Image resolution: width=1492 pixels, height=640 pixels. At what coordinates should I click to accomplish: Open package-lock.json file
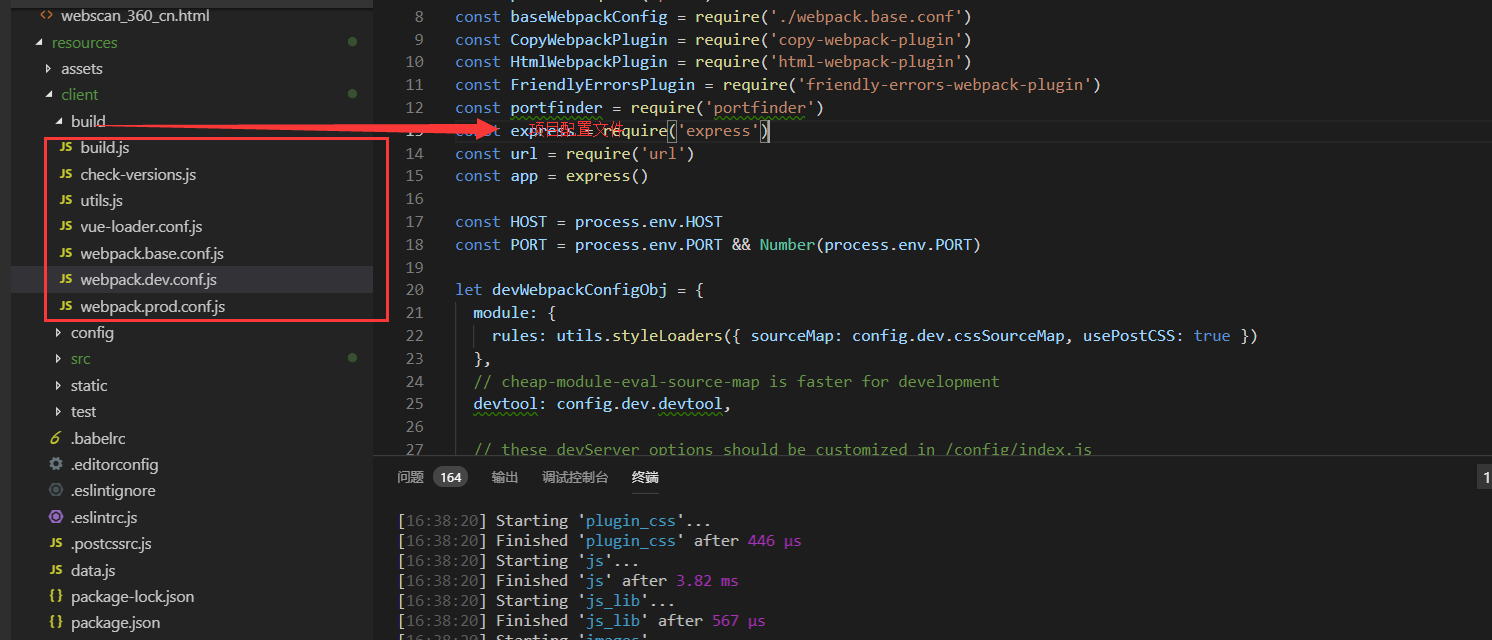pos(133,596)
